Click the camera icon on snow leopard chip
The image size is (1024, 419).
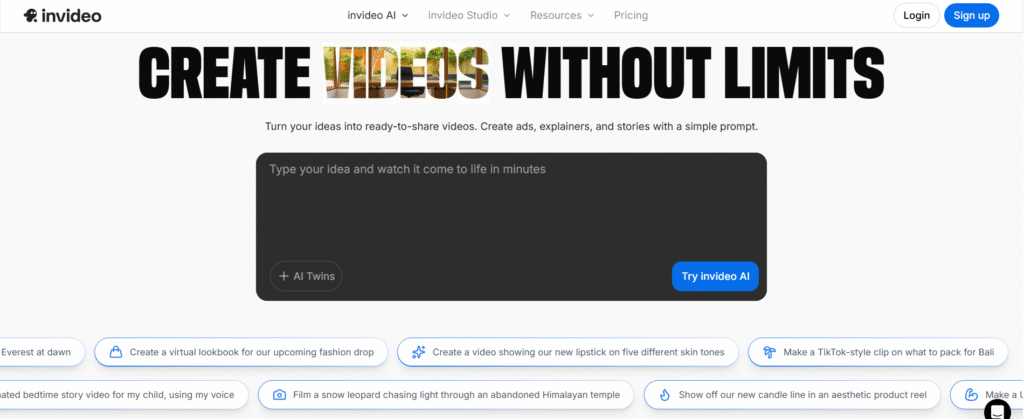click(x=280, y=395)
